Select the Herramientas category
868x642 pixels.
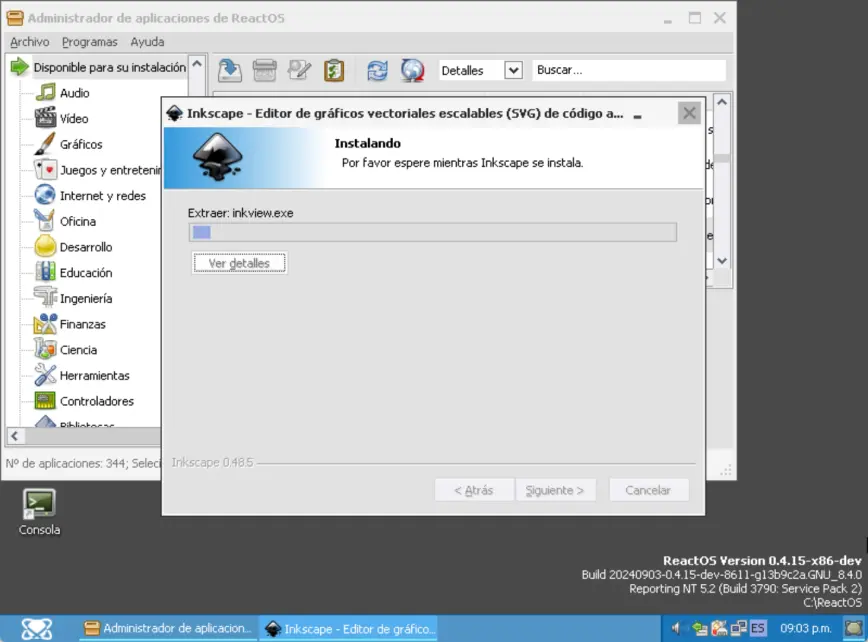tap(94, 375)
